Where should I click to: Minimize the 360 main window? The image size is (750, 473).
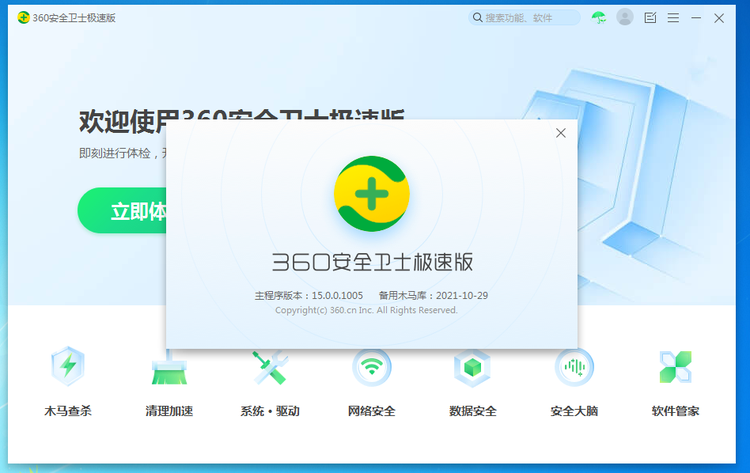(x=696, y=18)
